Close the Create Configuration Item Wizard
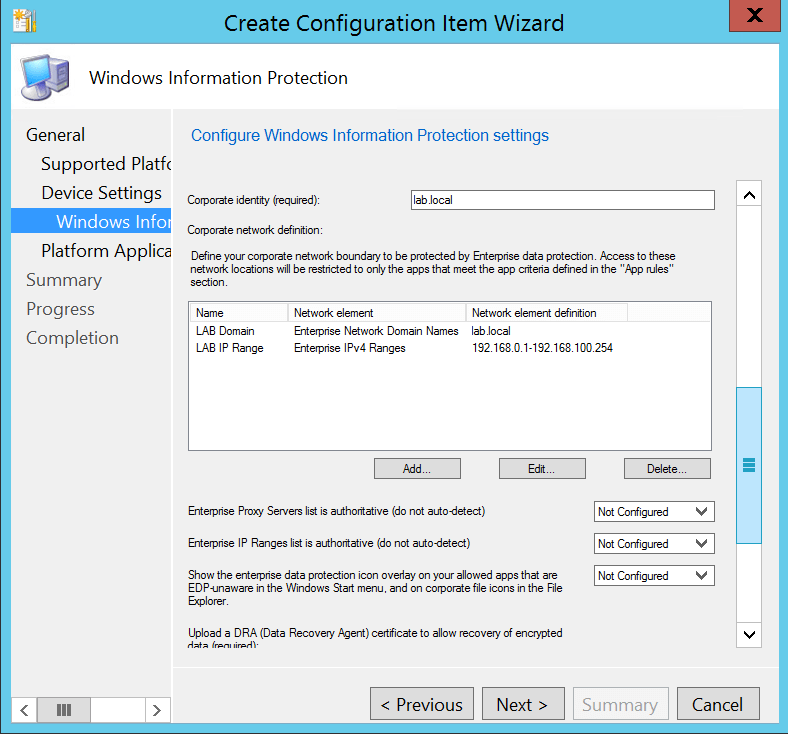Screen dimensions: 788x734 coord(754,16)
